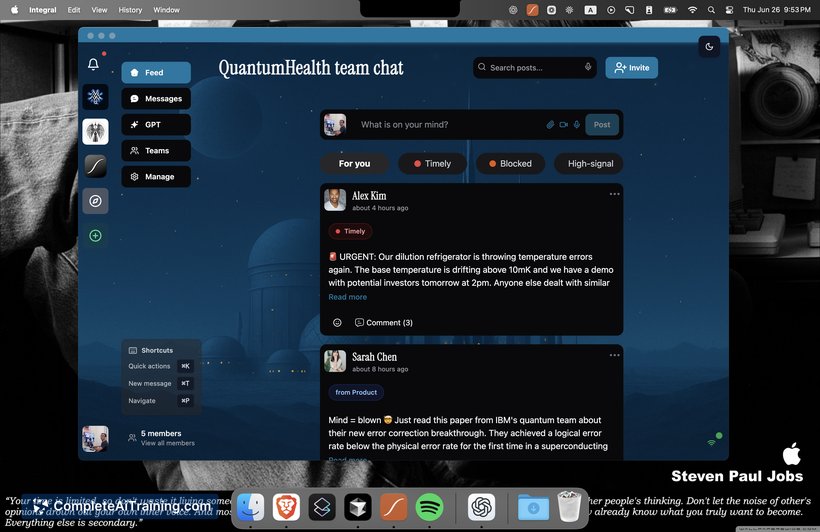Image resolution: width=820 pixels, height=532 pixels.
Task: Click the Post button
Action: 602,124
